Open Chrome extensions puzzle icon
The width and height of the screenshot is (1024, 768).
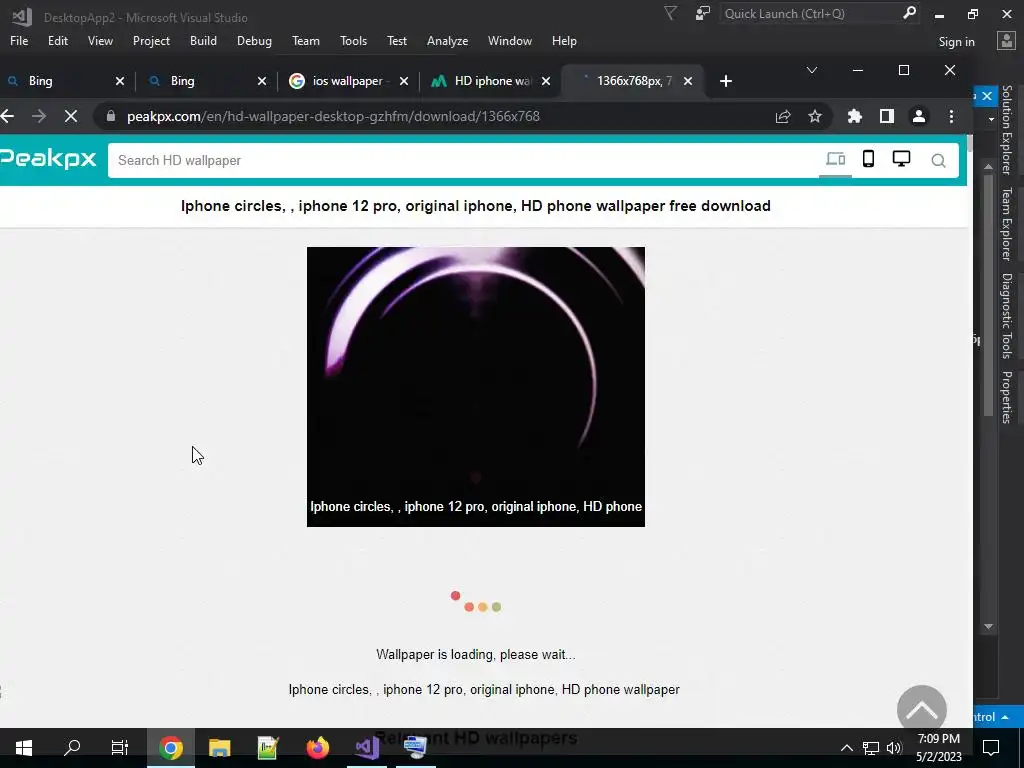pyautogui.click(x=854, y=116)
